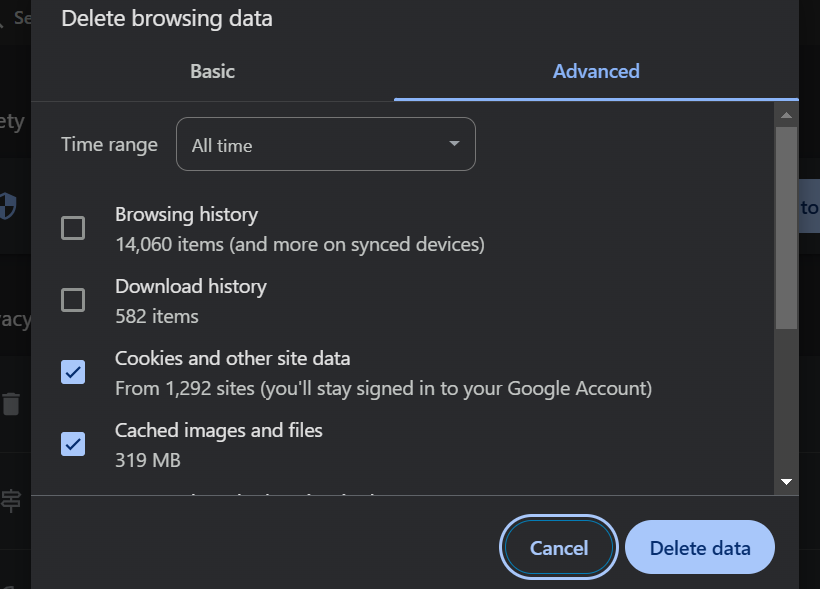Uncheck Cached images and files checkbox
This screenshot has width=820, height=589.
pyautogui.click(x=73, y=444)
